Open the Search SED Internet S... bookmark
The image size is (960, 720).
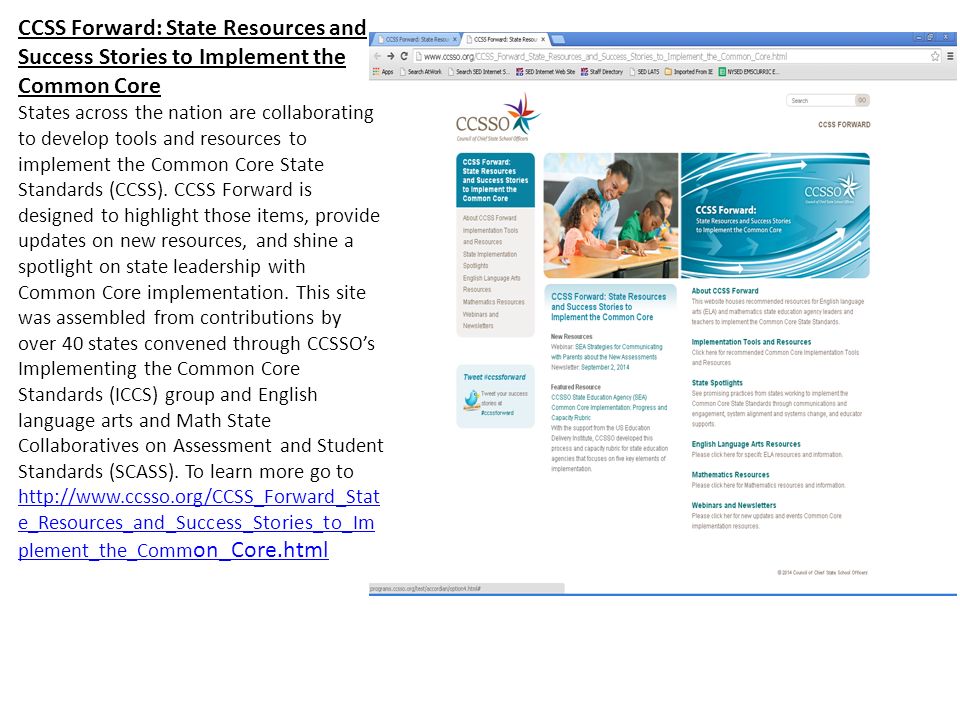coord(478,72)
